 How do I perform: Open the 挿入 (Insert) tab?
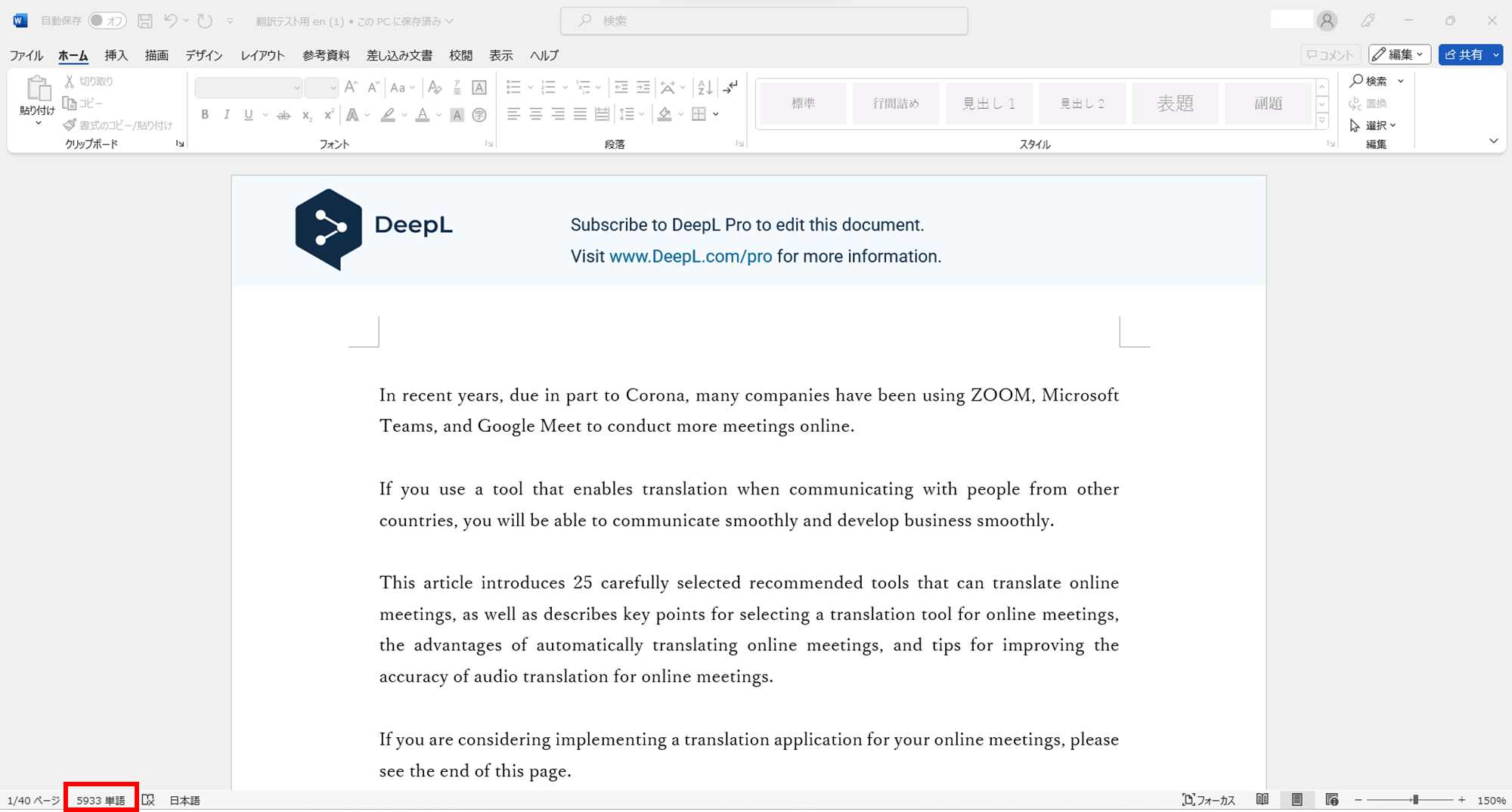click(116, 55)
